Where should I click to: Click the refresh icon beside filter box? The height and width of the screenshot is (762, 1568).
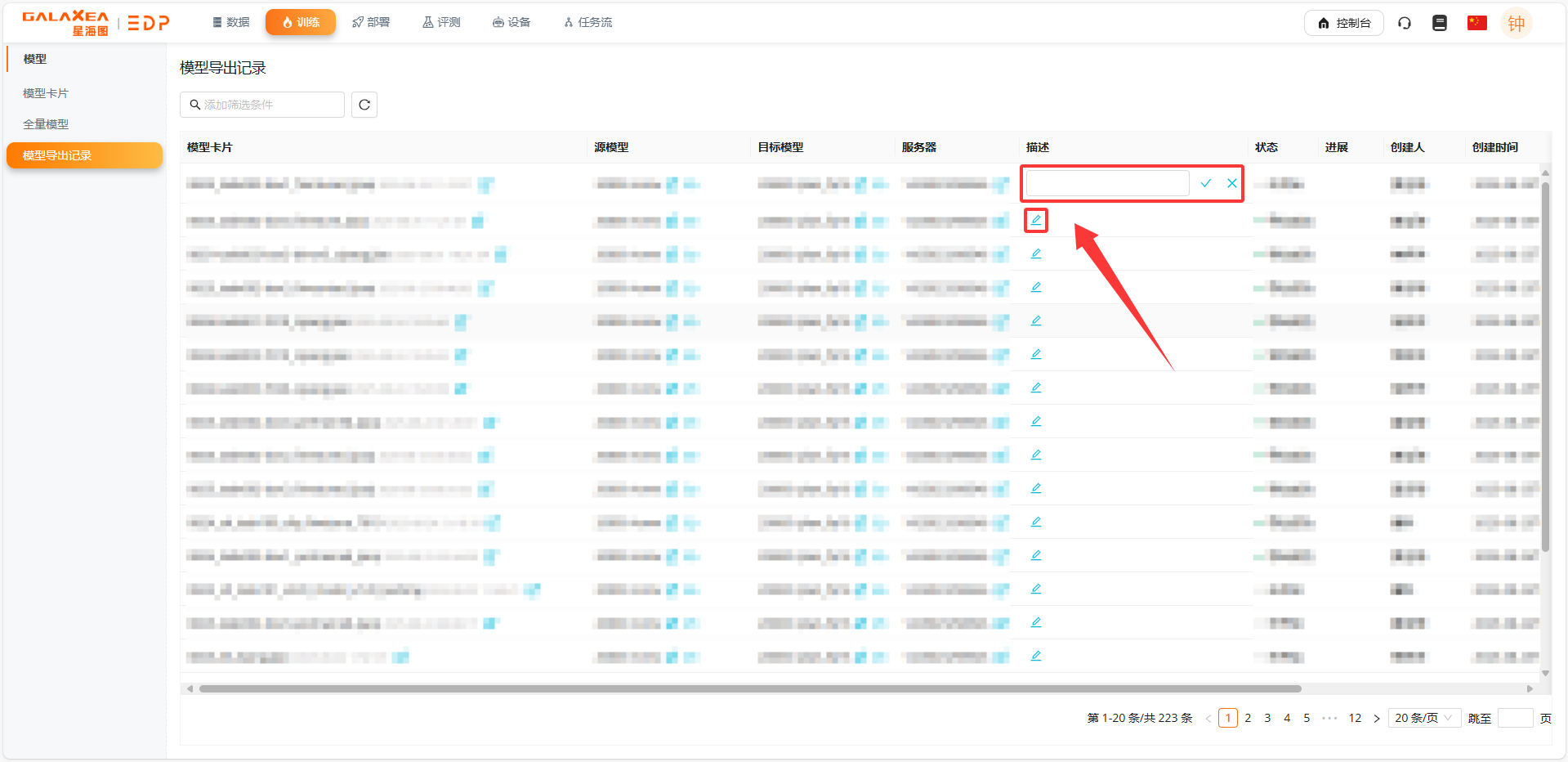pyautogui.click(x=364, y=105)
